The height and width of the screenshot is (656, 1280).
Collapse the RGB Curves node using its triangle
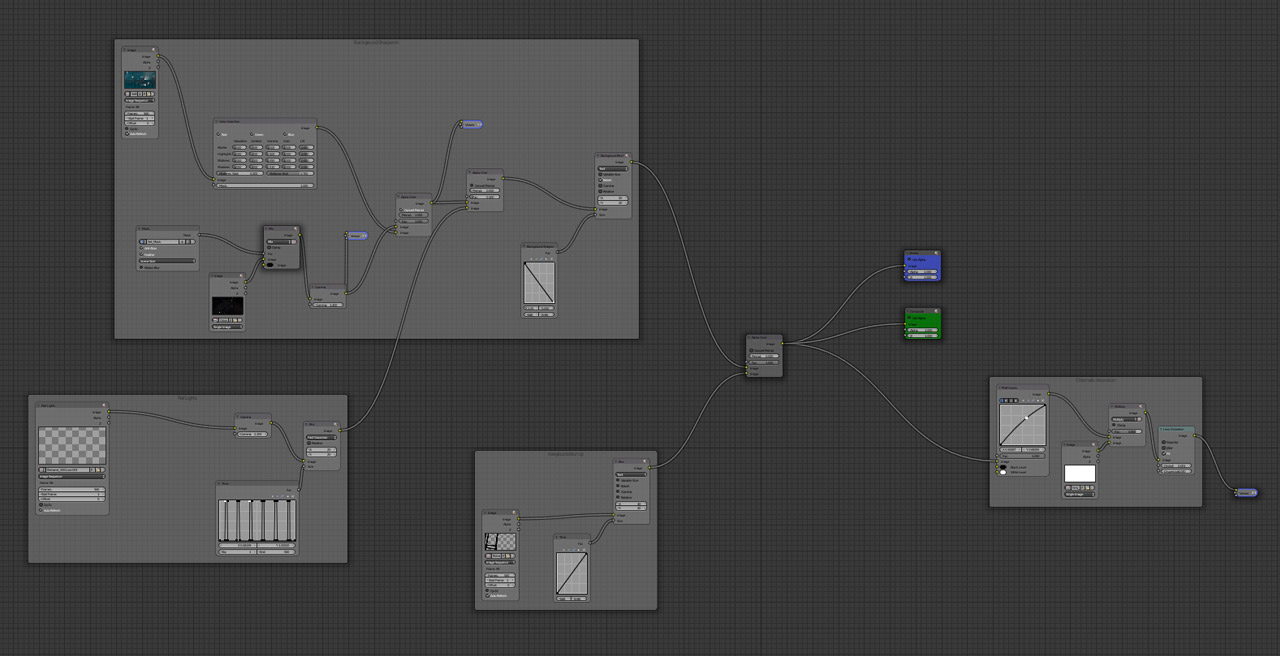click(x=1000, y=388)
